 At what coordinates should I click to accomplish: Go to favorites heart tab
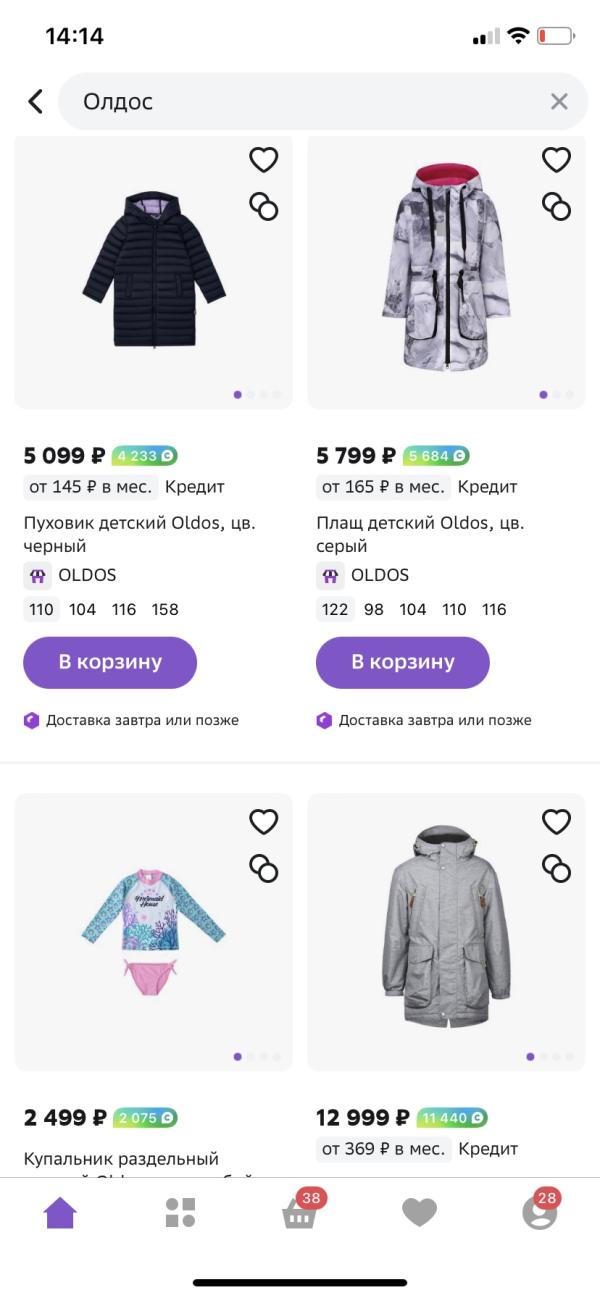[x=419, y=1213]
